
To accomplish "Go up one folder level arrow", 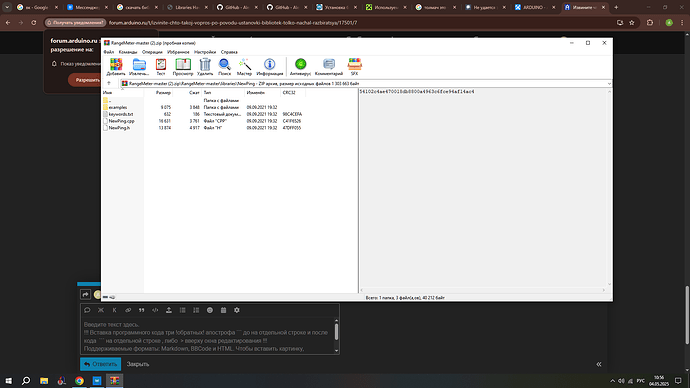I will 109,84.
